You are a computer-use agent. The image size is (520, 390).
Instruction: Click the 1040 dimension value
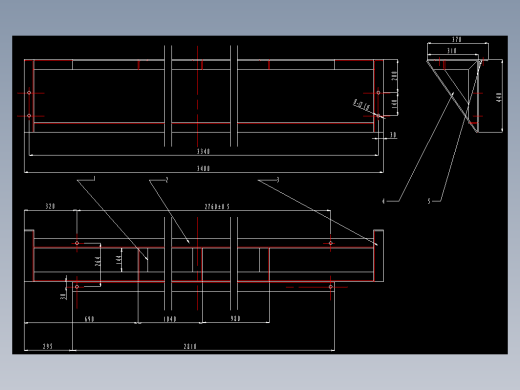point(170,319)
